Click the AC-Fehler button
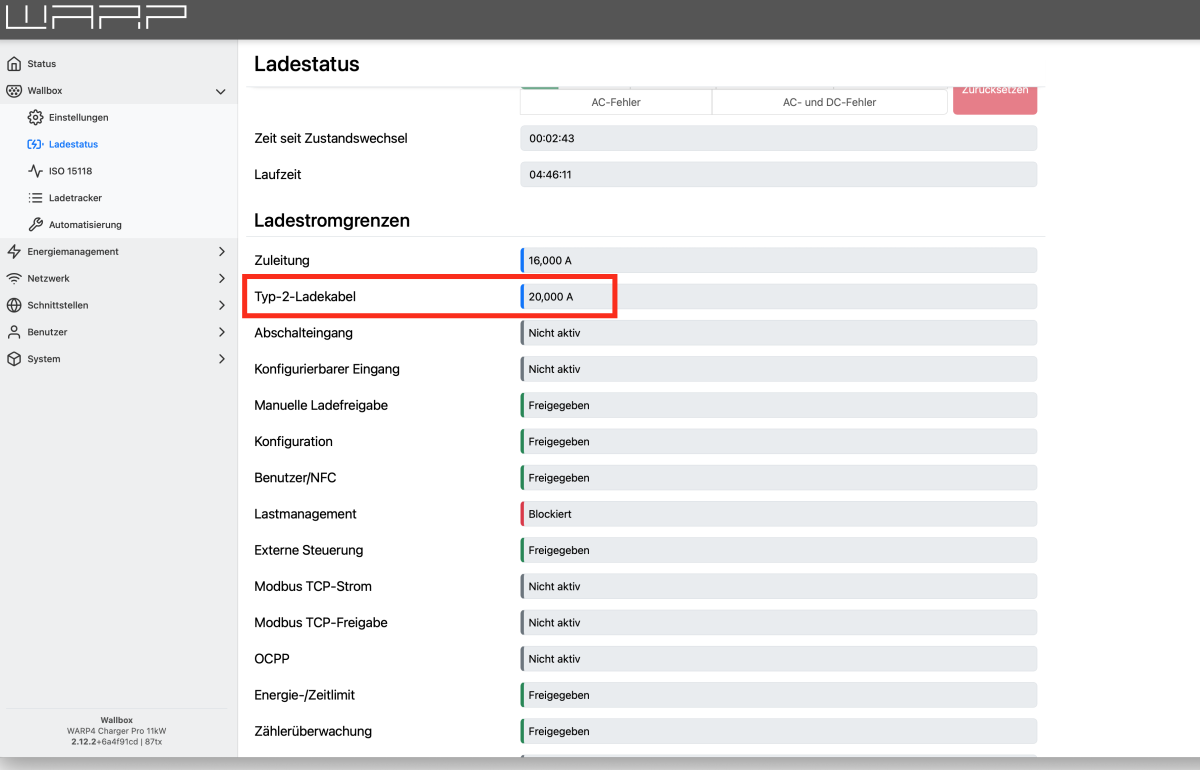Image resolution: width=1200 pixels, height=770 pixels. click(616, 101)
